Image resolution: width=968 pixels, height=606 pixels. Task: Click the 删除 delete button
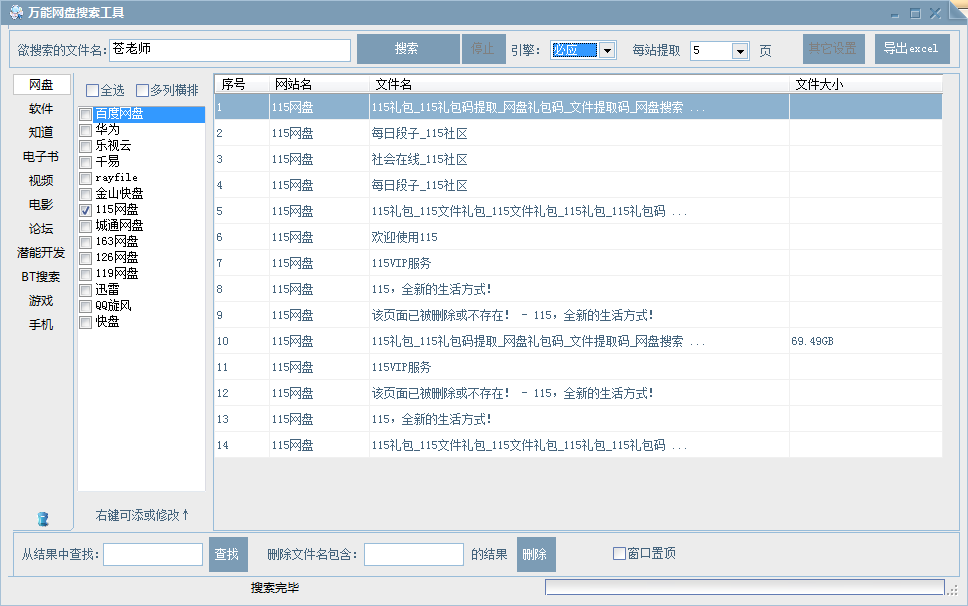[536, 554]
